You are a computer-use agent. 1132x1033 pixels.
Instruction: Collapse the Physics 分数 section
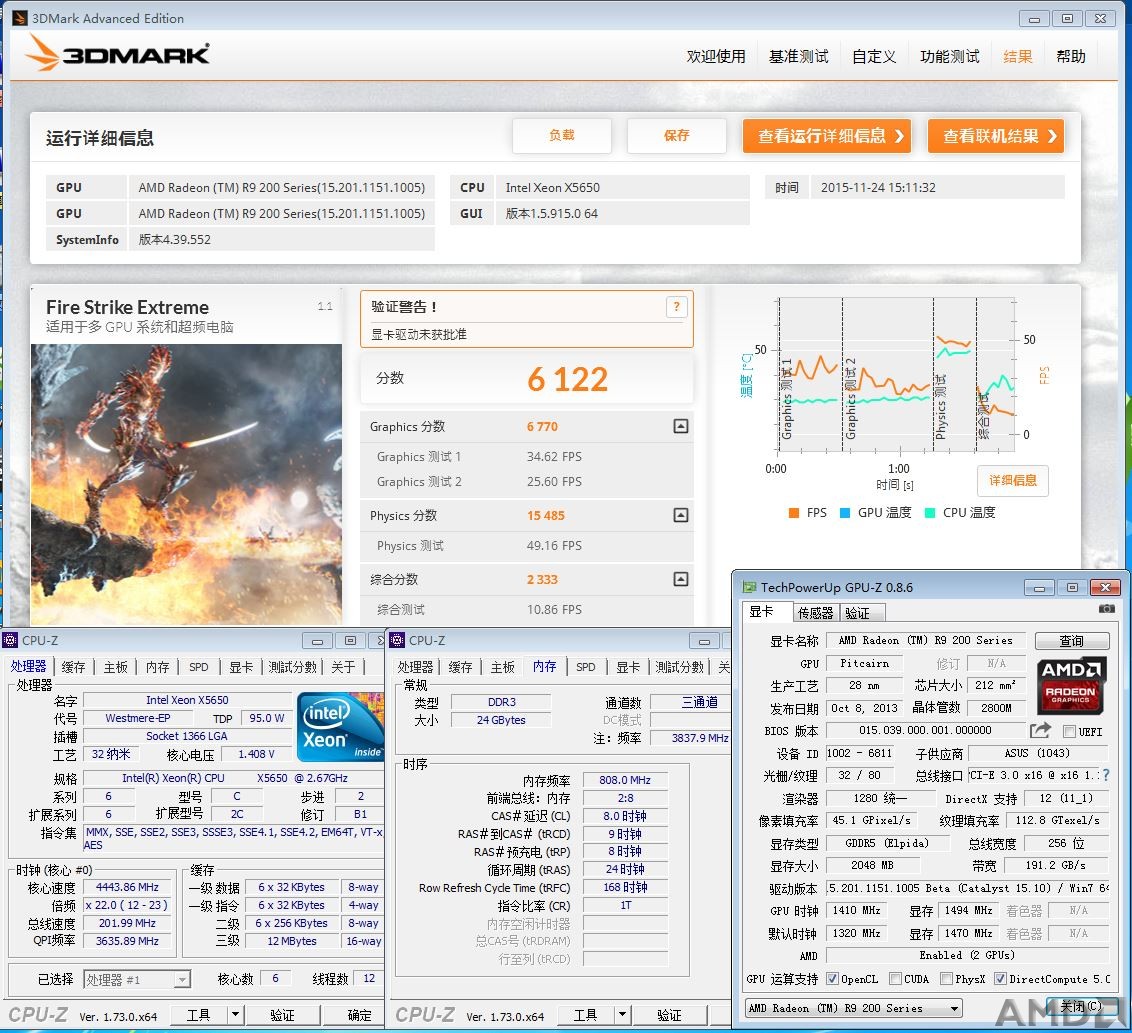(x=681, y=515)
